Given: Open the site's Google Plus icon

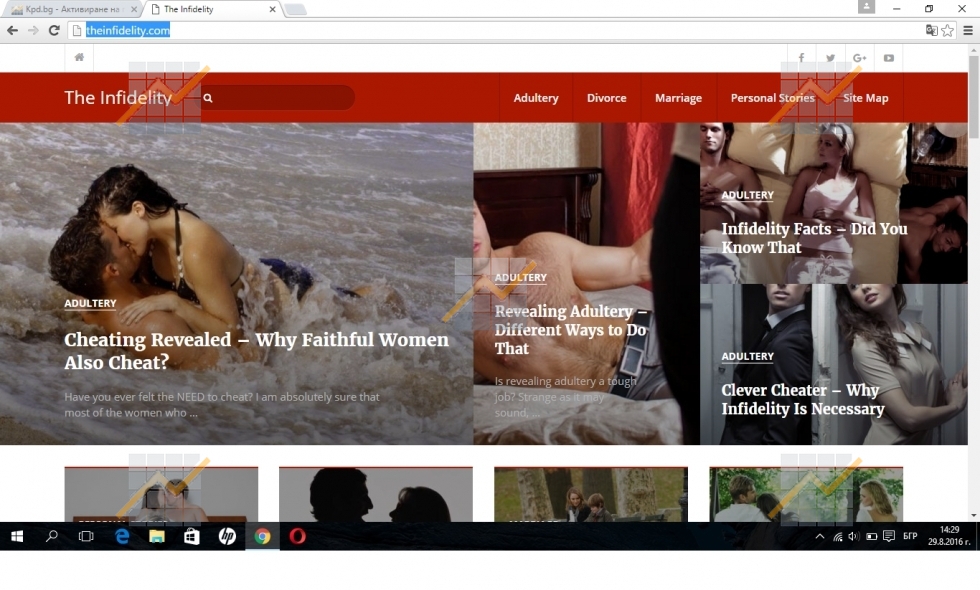Looking at the screenshot, I should (x=859, y=58).
